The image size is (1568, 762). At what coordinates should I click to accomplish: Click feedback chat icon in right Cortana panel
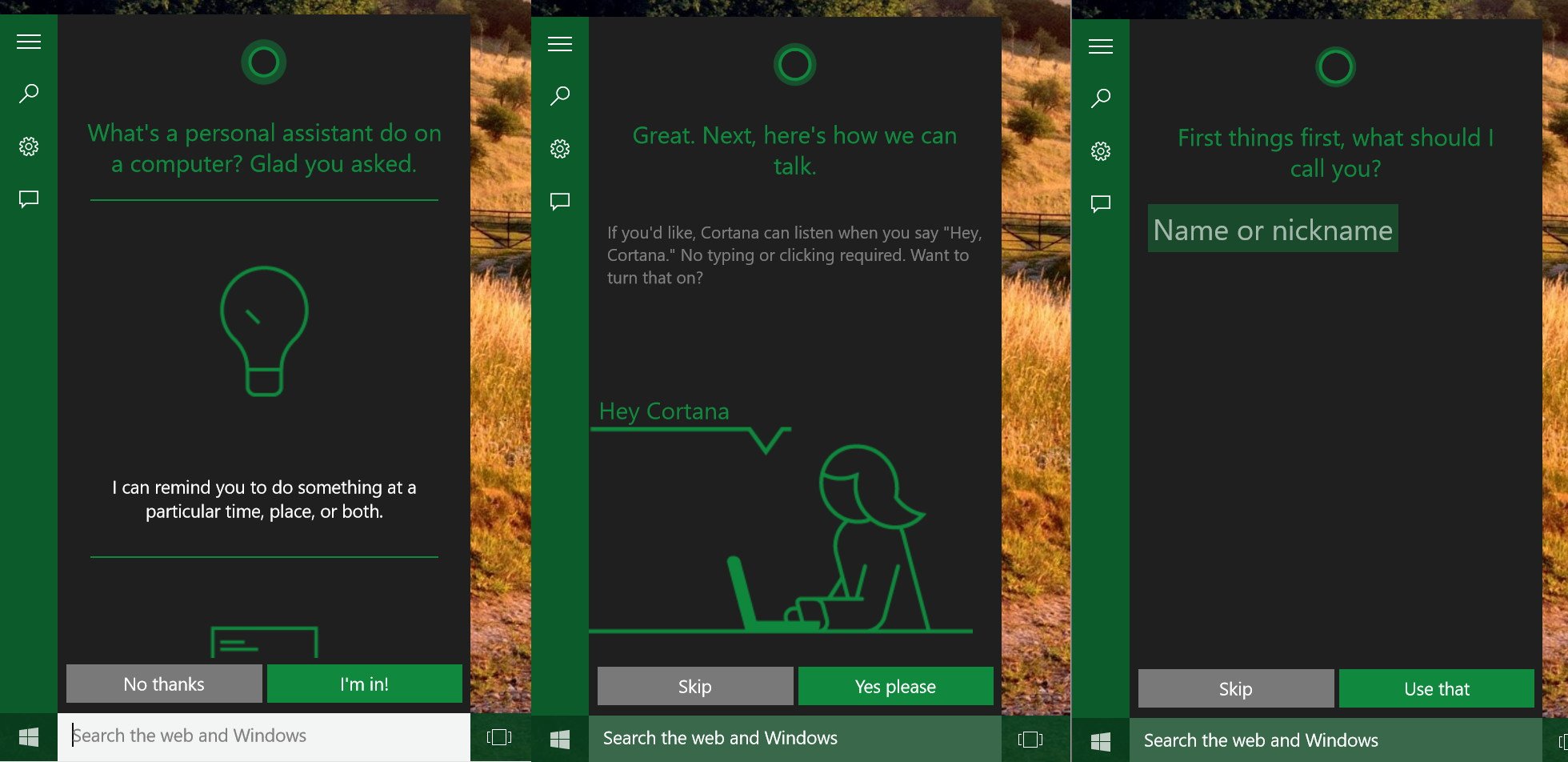pos(1101,204)
